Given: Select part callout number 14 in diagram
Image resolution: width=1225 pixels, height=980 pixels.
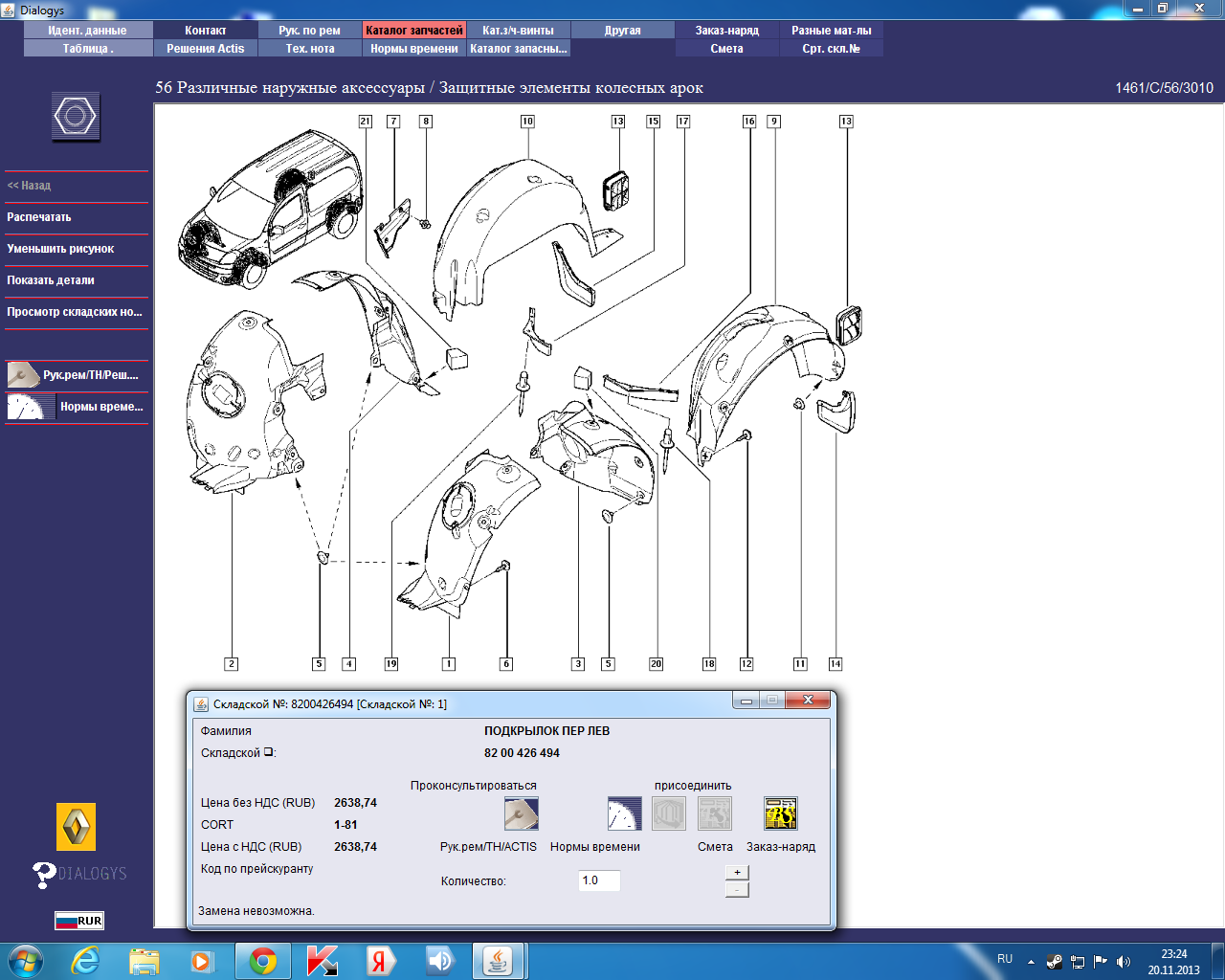Looking at the screenshot, I should 835,664.
